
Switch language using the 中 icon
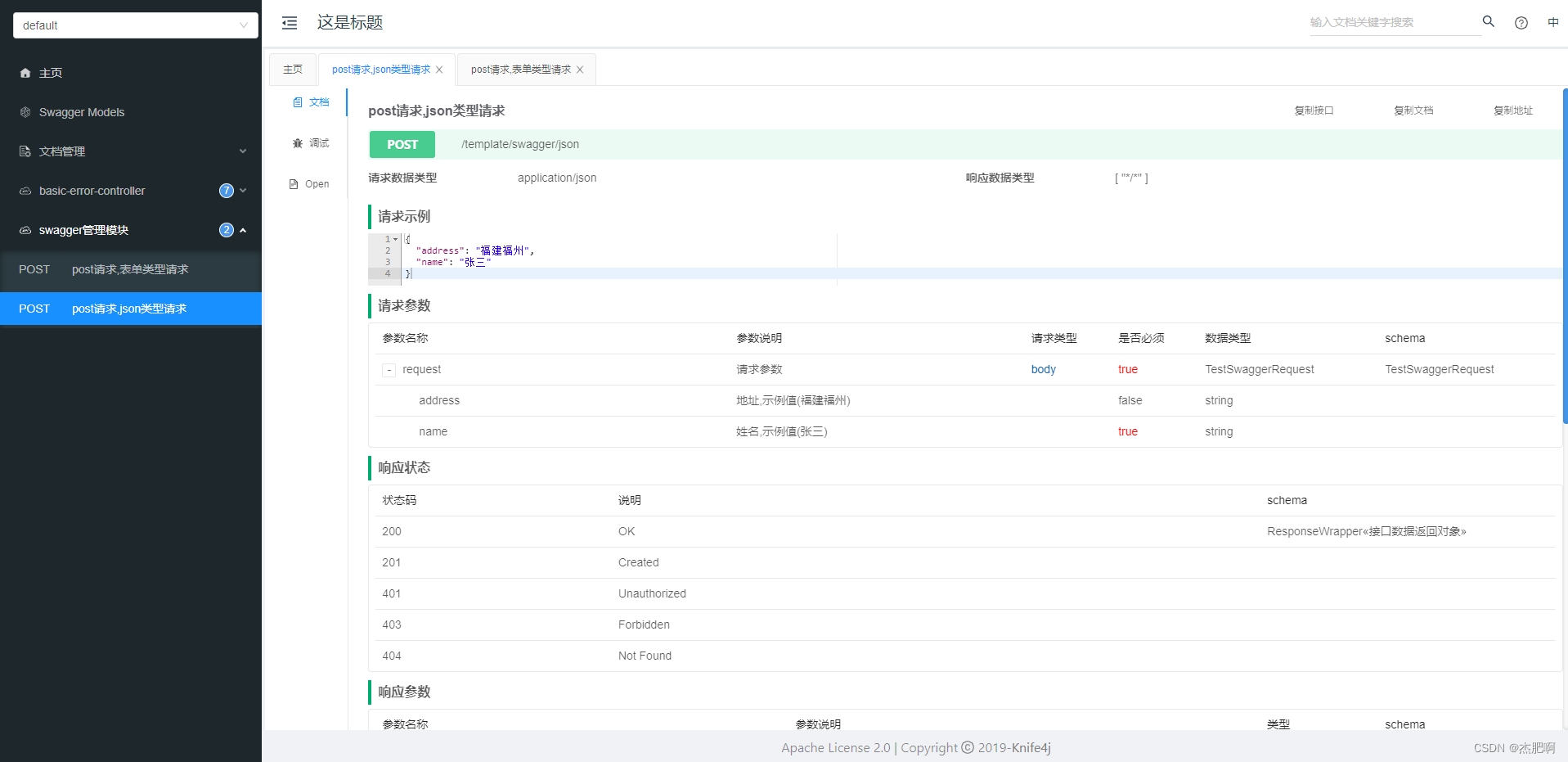tap(1552, 22)
